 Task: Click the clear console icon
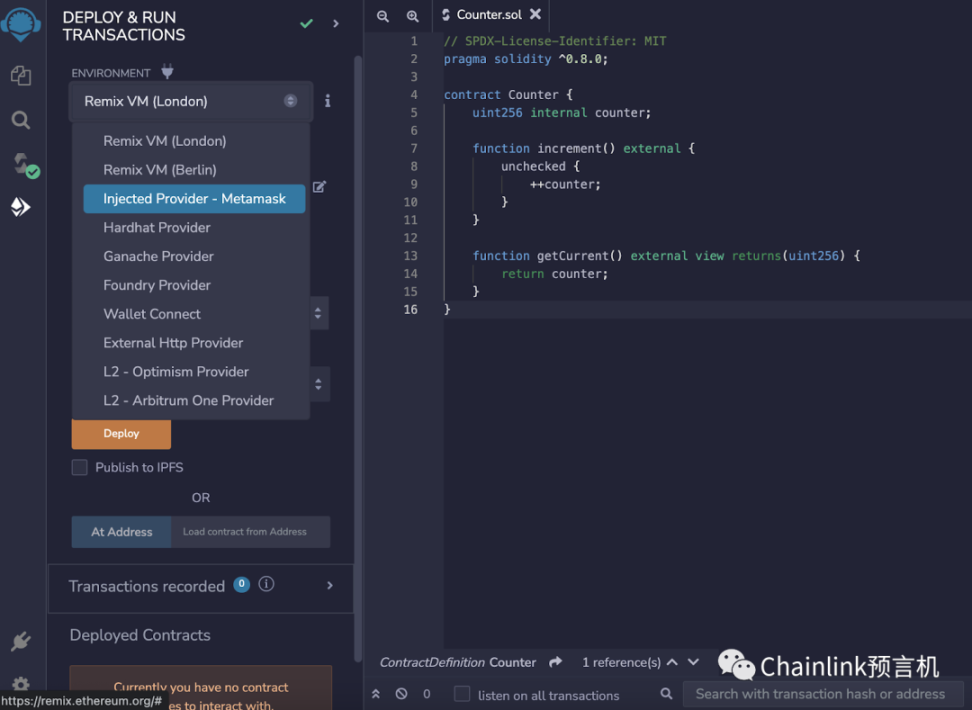401,693
